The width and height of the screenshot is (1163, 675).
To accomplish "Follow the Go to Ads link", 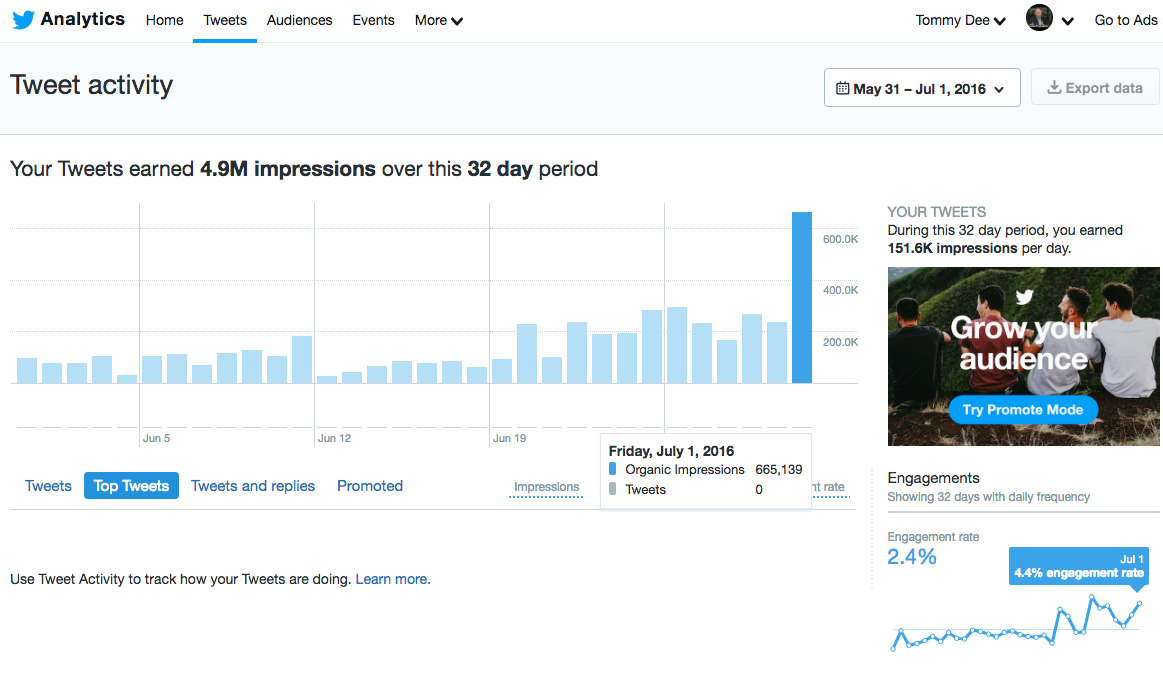I will [x=1126, y=20].
